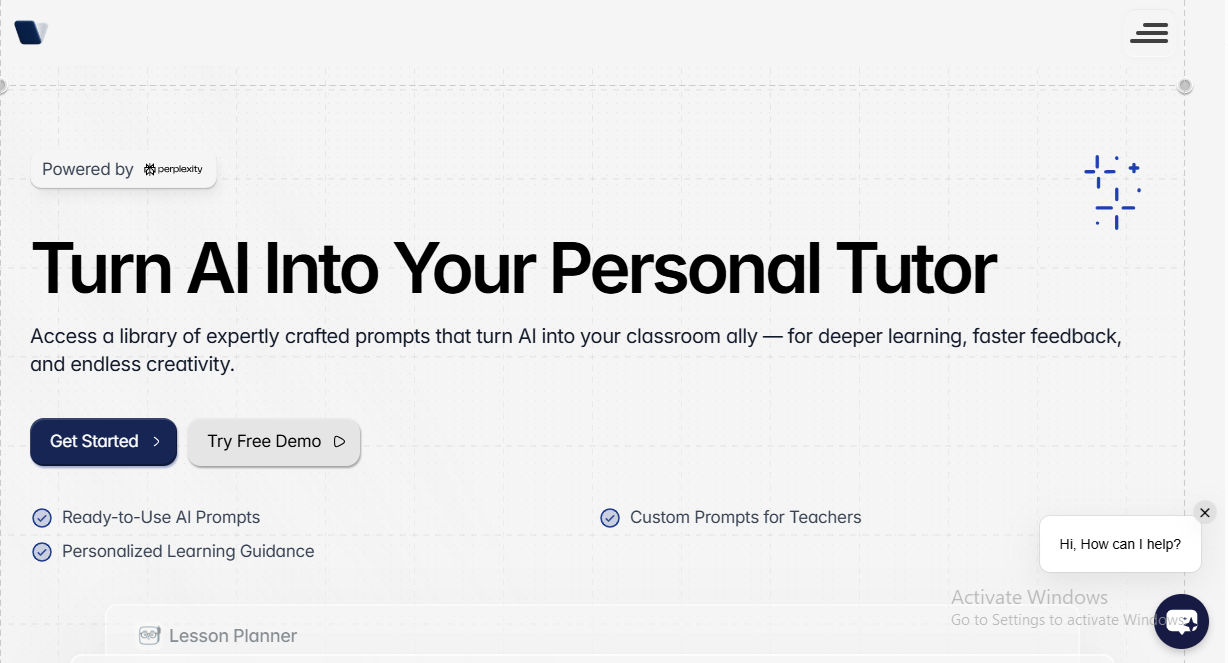Click check icon beside Custom Prompts for Teachers
This screenshot has width=1228, height=663.
[x=610, y=518]
